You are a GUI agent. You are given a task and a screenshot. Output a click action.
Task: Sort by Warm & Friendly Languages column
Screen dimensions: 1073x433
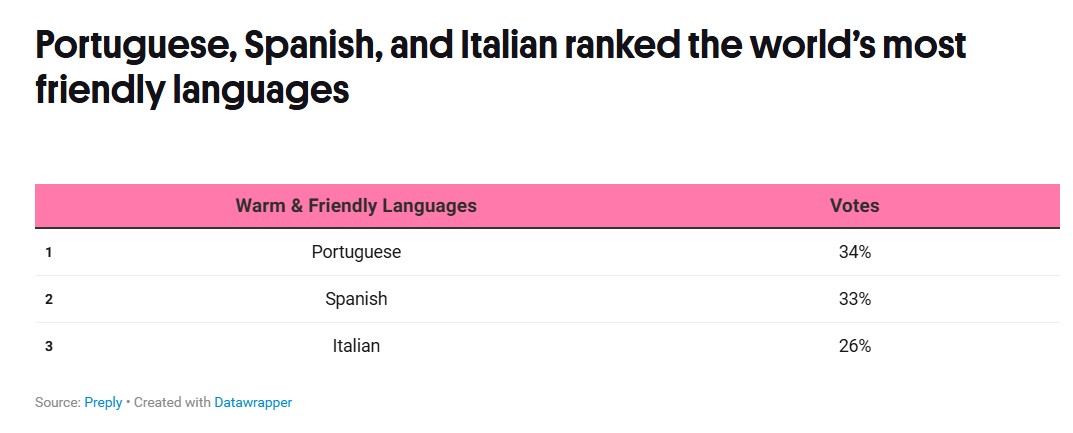coord(356,206)
